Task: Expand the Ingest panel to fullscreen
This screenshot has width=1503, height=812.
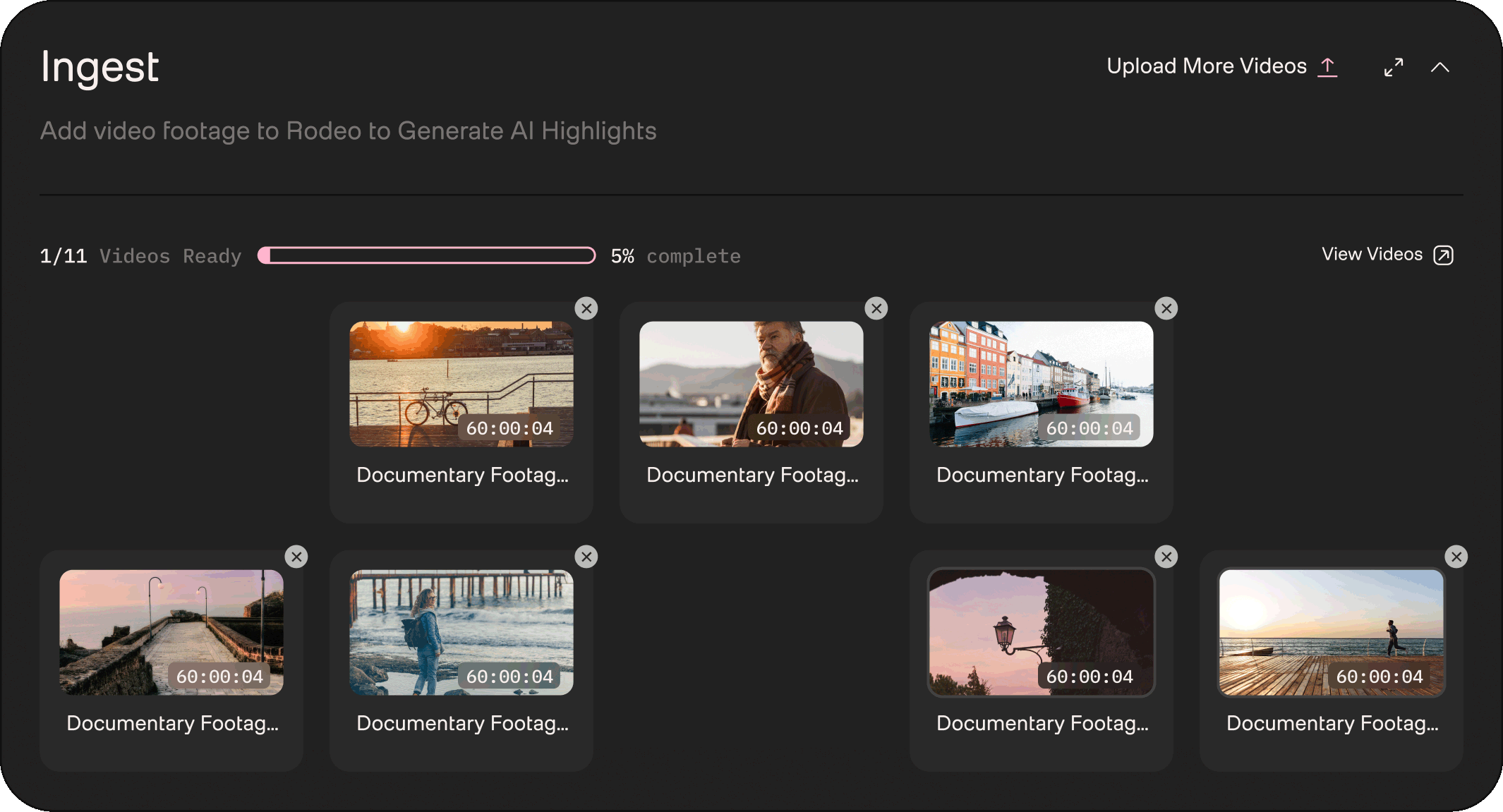Action: click(1393, 68)
